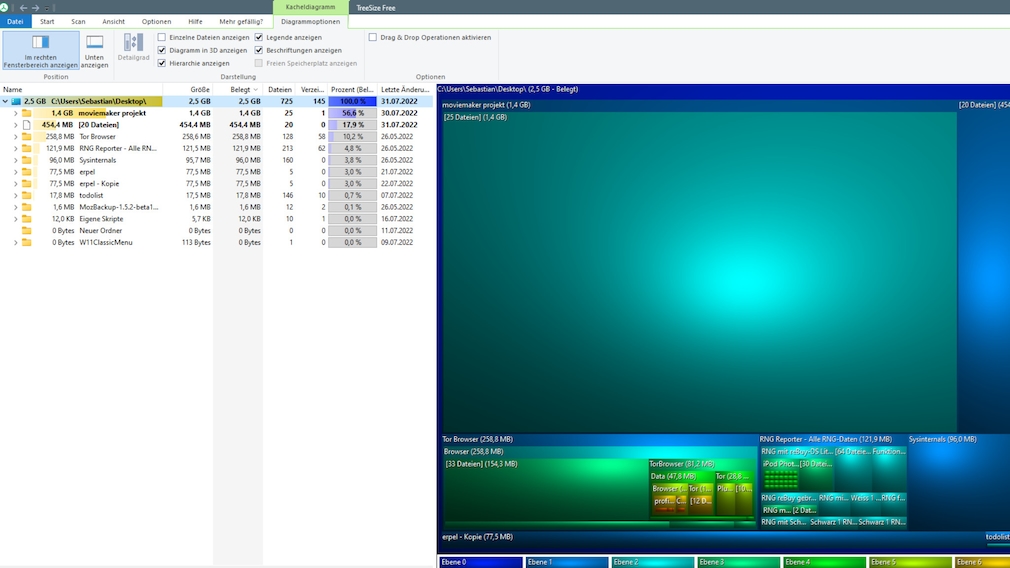Expand the 'moviemaker projekt' folder node
This screenshot has height=568, width=1010.
(x=15, y=113)
